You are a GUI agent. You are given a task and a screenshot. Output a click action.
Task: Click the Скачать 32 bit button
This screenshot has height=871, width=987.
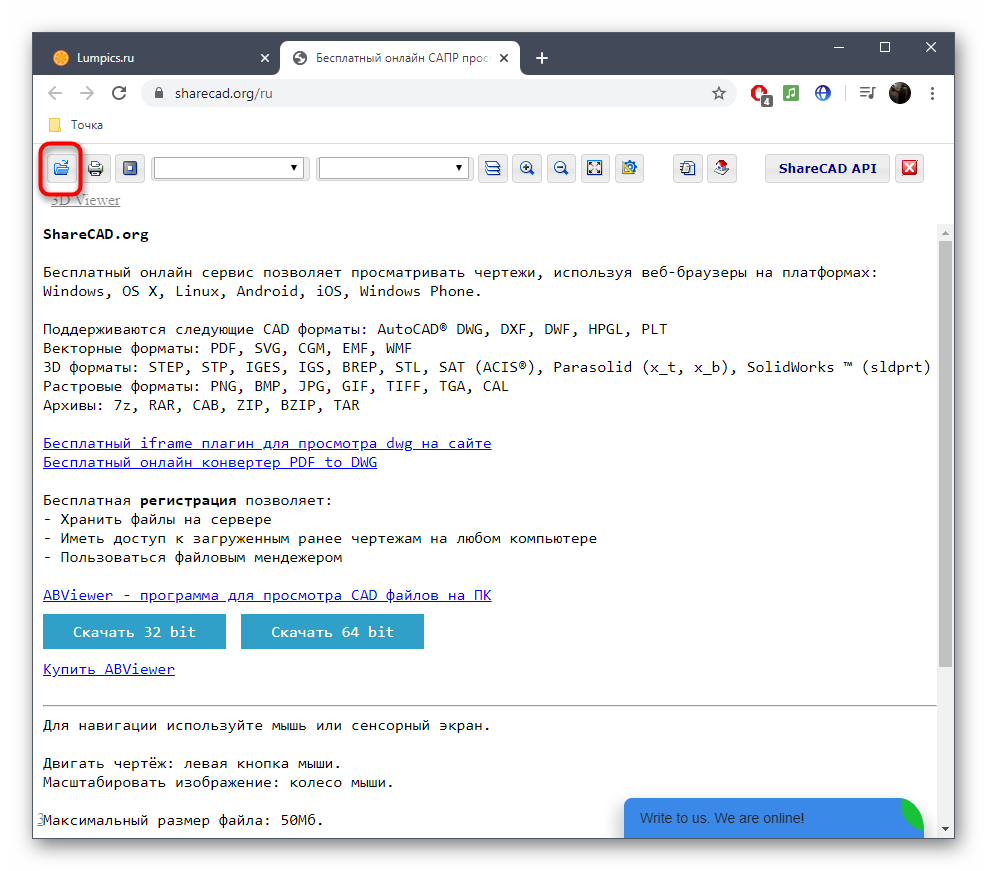(134, 632)
